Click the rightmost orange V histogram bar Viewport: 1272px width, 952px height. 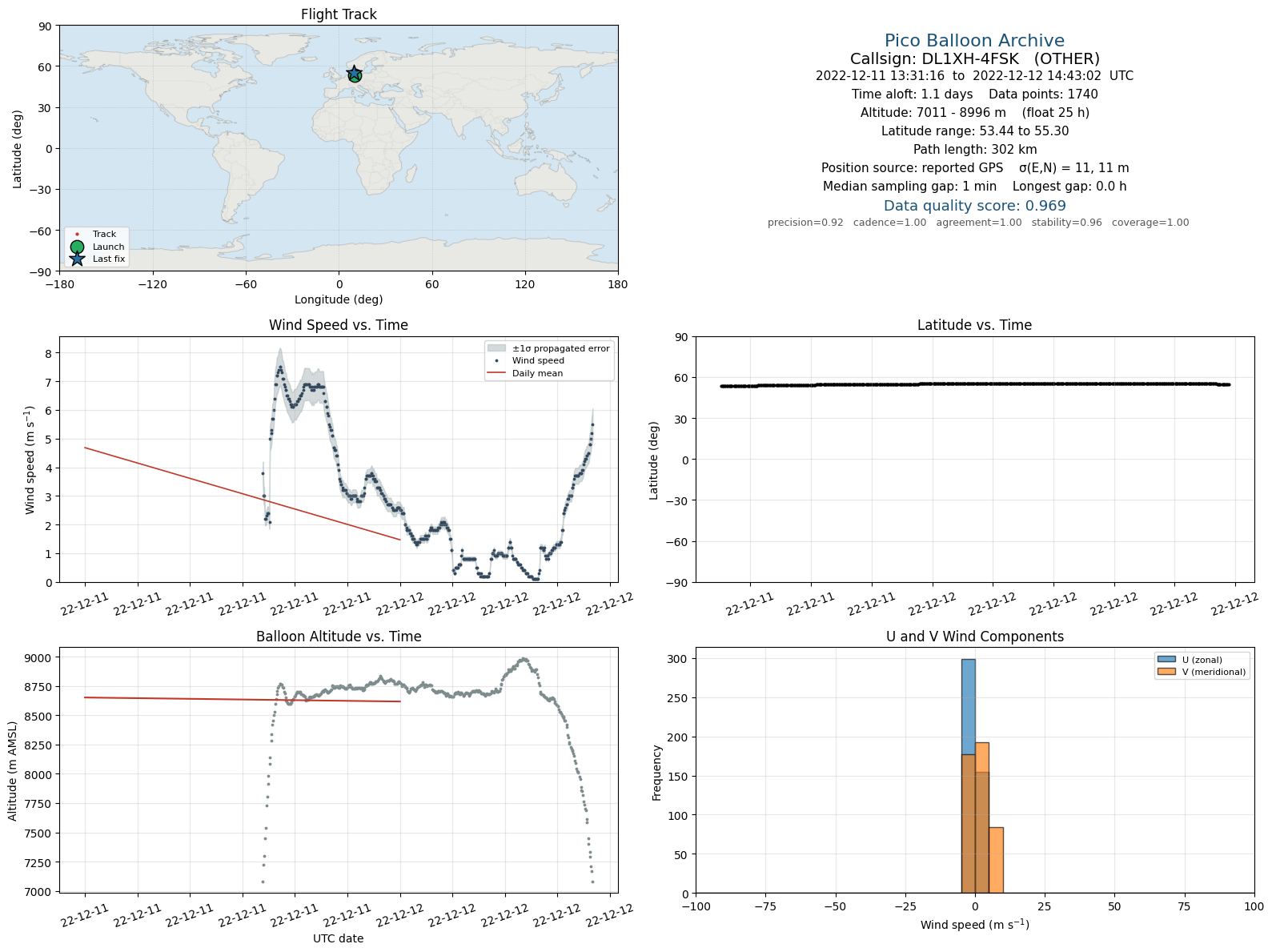coord(996,861)
